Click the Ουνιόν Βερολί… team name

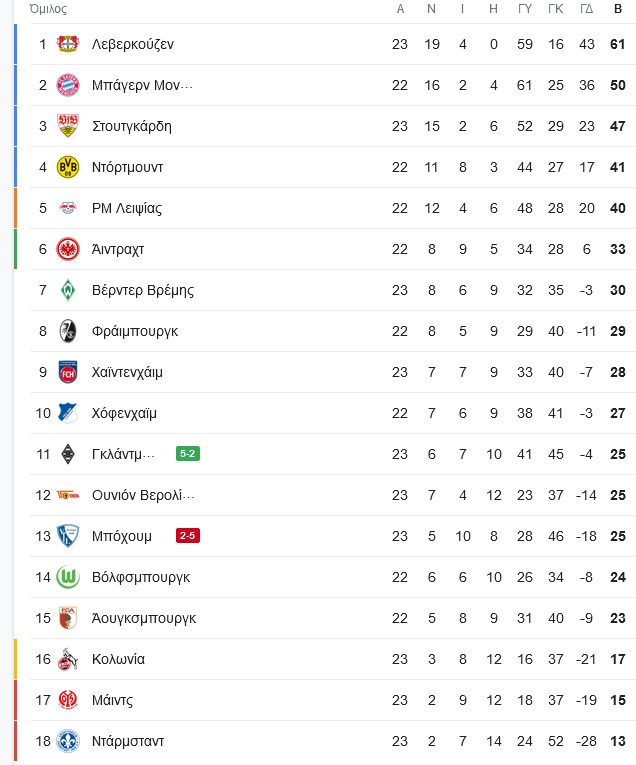coord(142,495)
